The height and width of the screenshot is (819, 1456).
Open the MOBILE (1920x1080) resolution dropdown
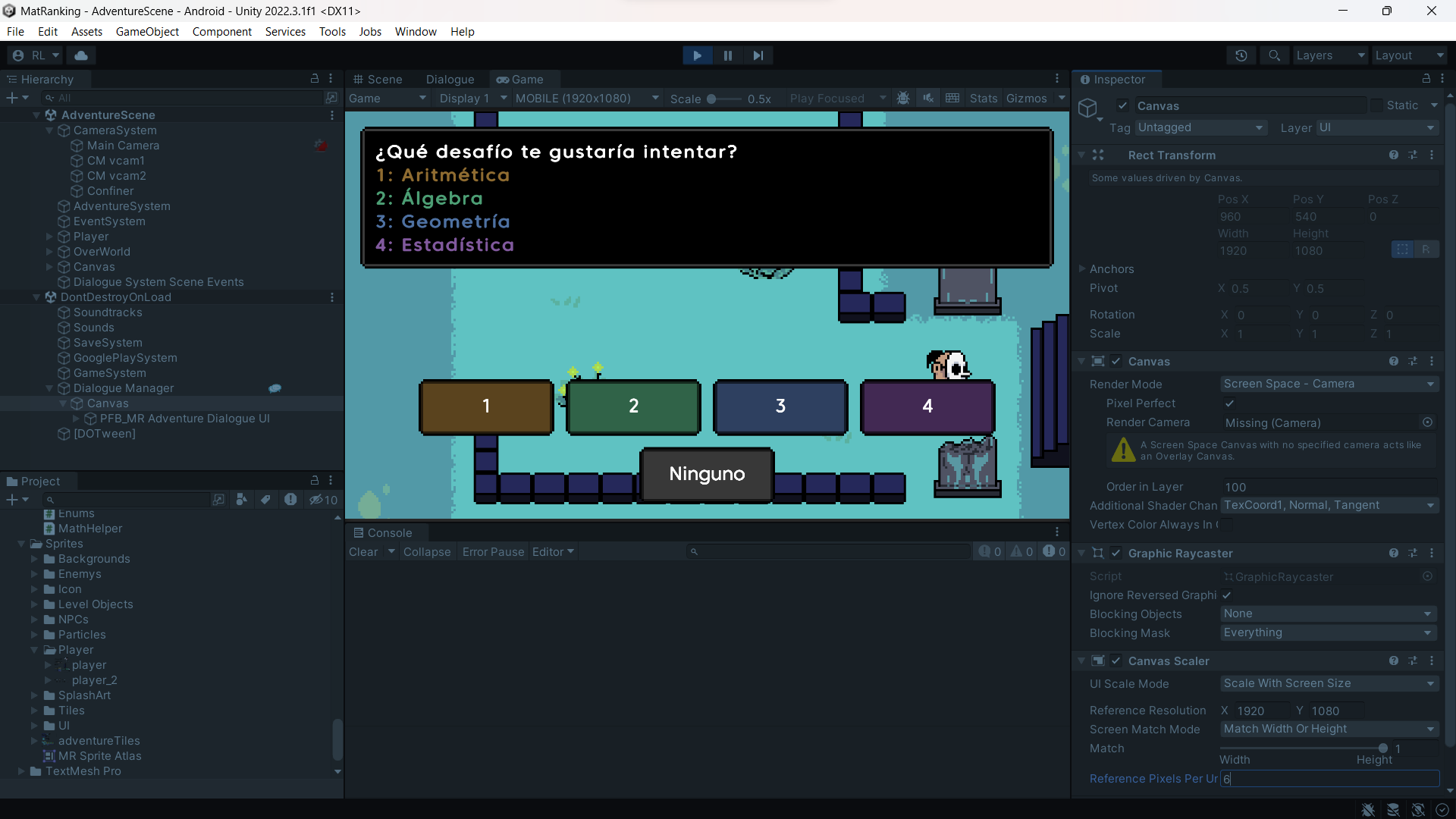tap(587, 99)
